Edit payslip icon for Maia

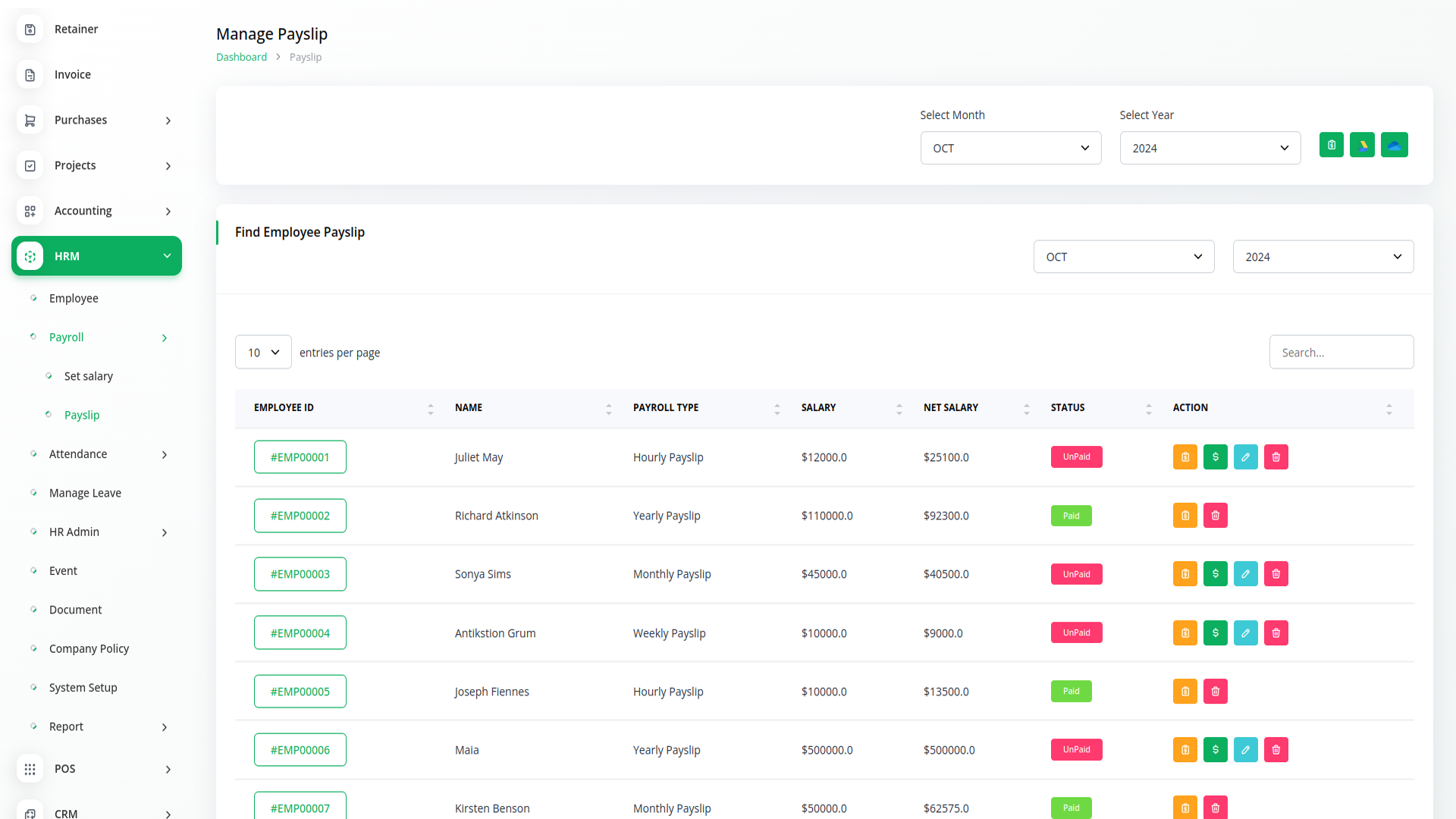coord(1246,750)
